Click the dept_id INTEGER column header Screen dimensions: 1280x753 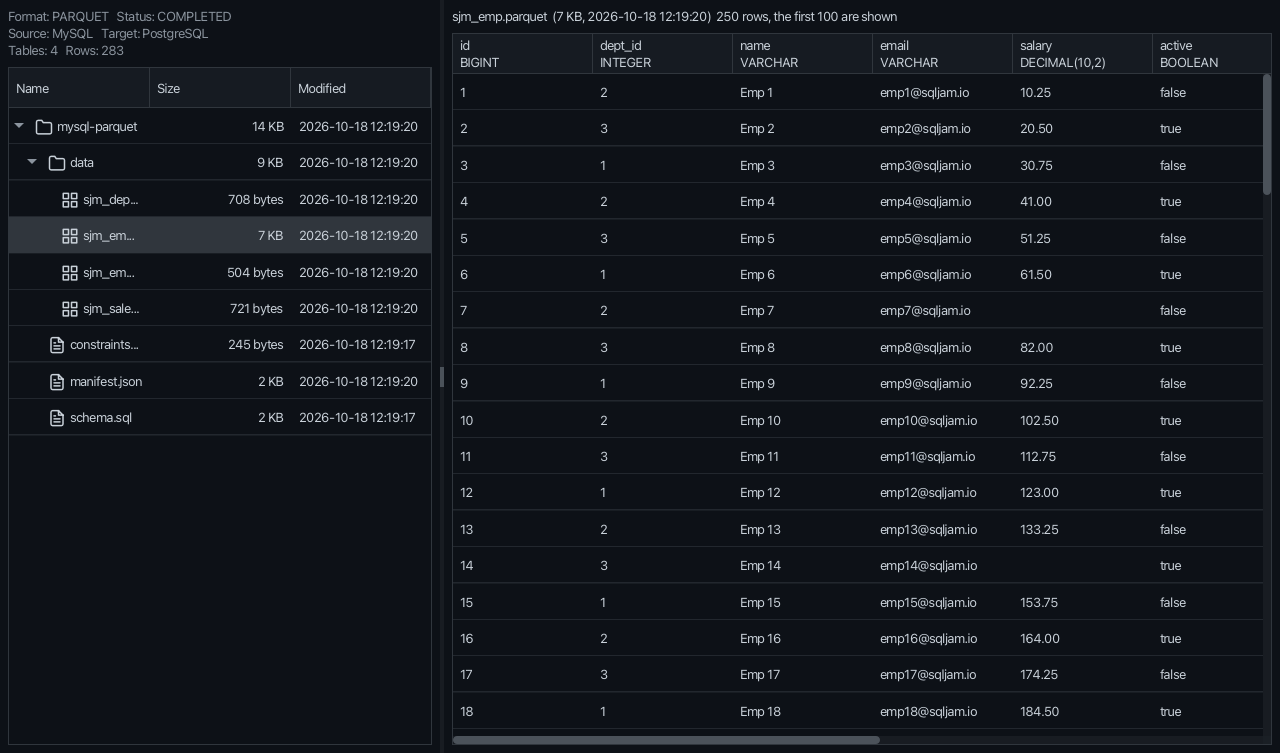pos(662,54)
